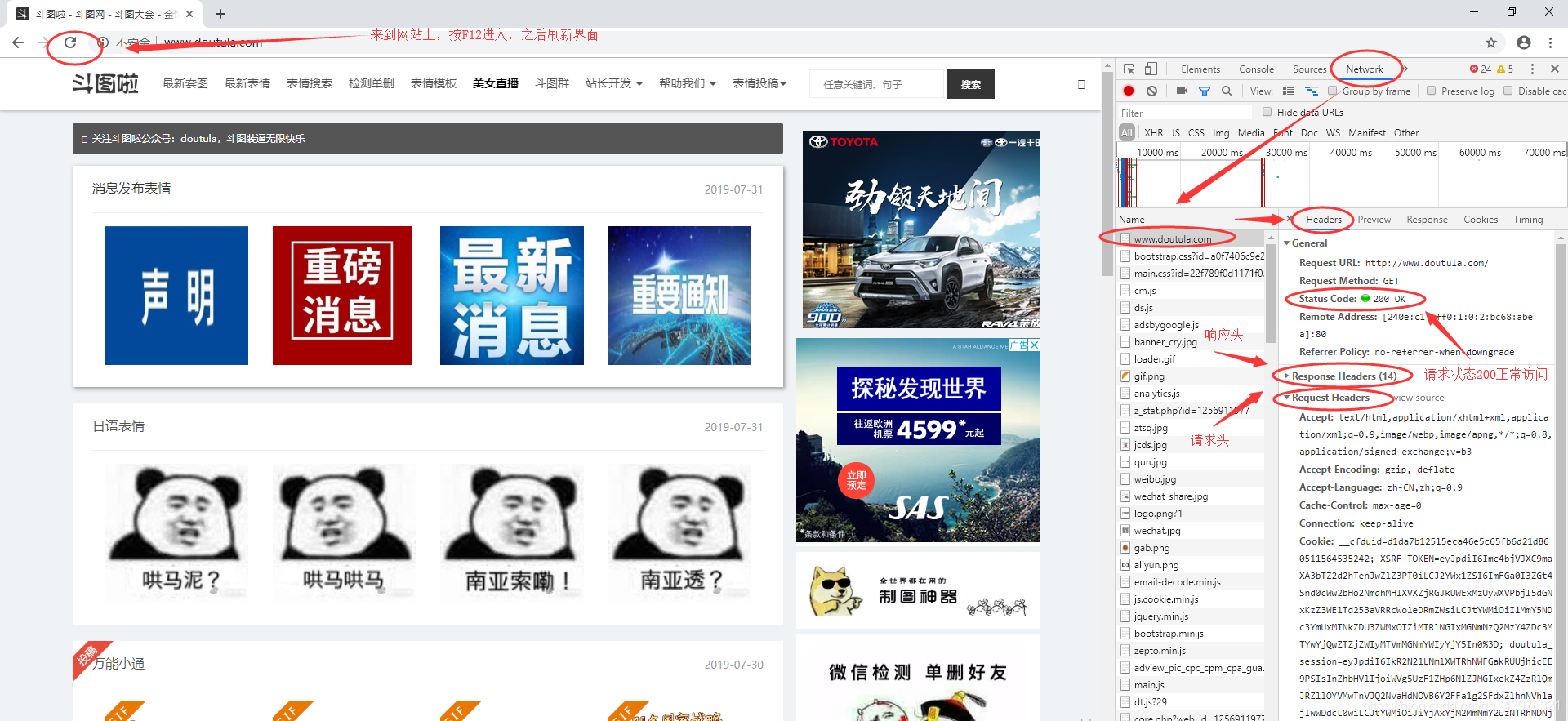Filter requests by Doc type
The height and width of the screenshot is (721, 1568).
click(x=1309, y=132)
